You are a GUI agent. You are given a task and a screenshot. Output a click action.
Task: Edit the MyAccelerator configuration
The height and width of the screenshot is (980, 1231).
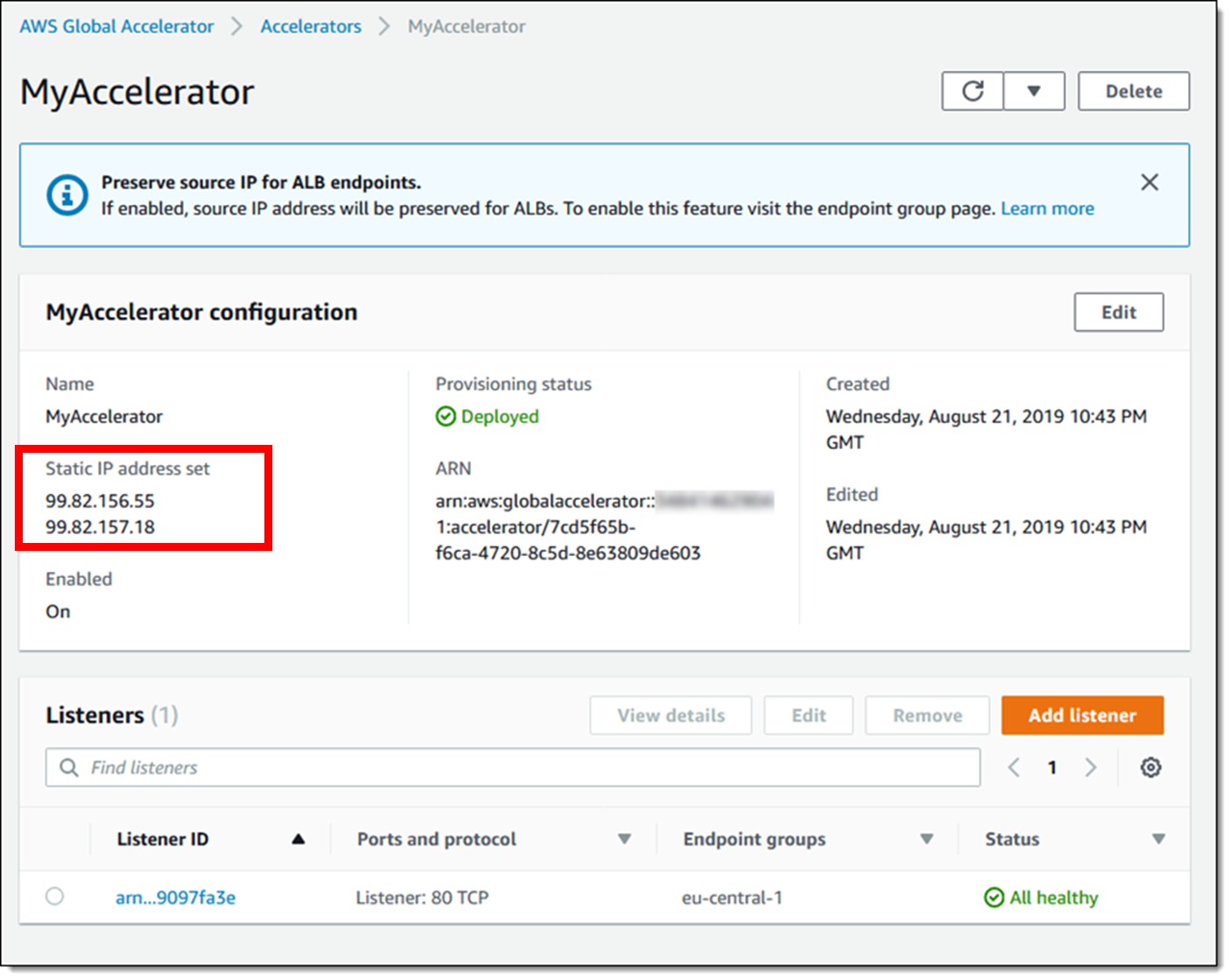point(1119,312)
